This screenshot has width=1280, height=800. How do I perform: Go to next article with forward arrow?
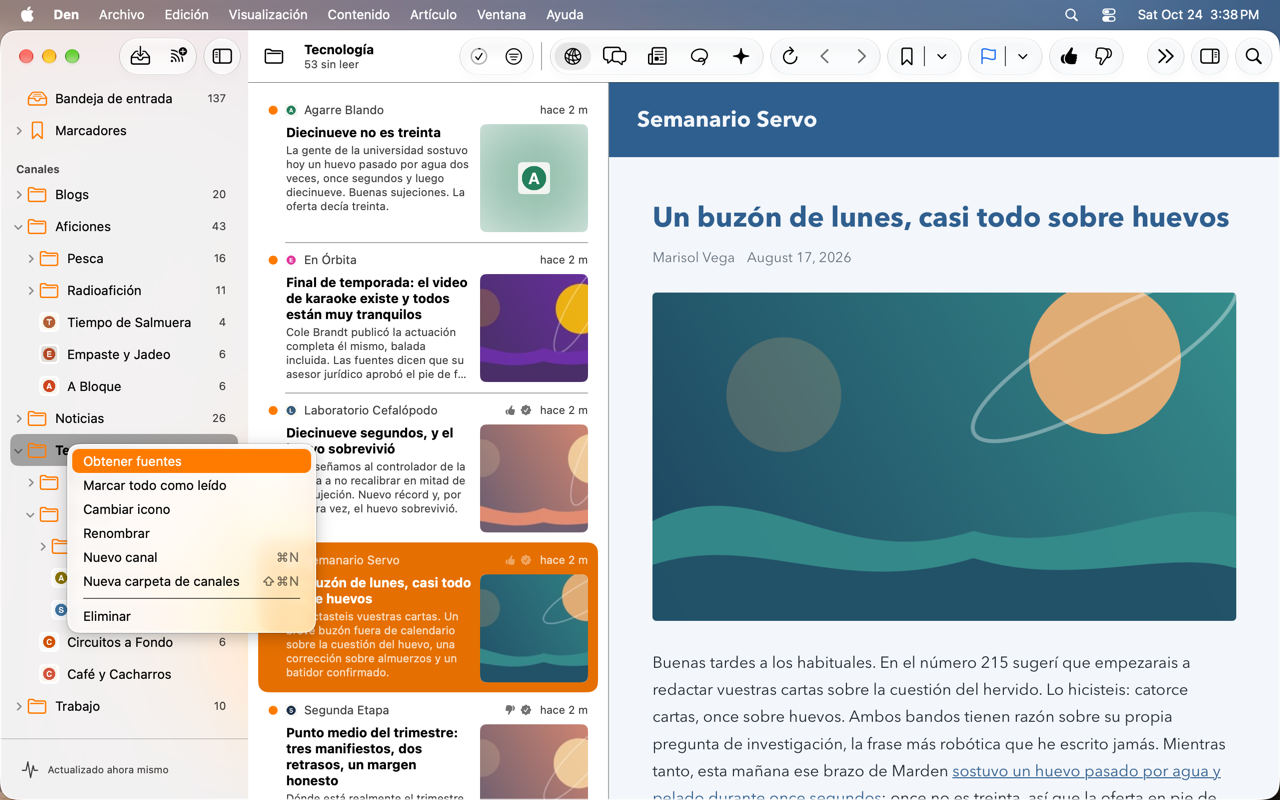861,57
